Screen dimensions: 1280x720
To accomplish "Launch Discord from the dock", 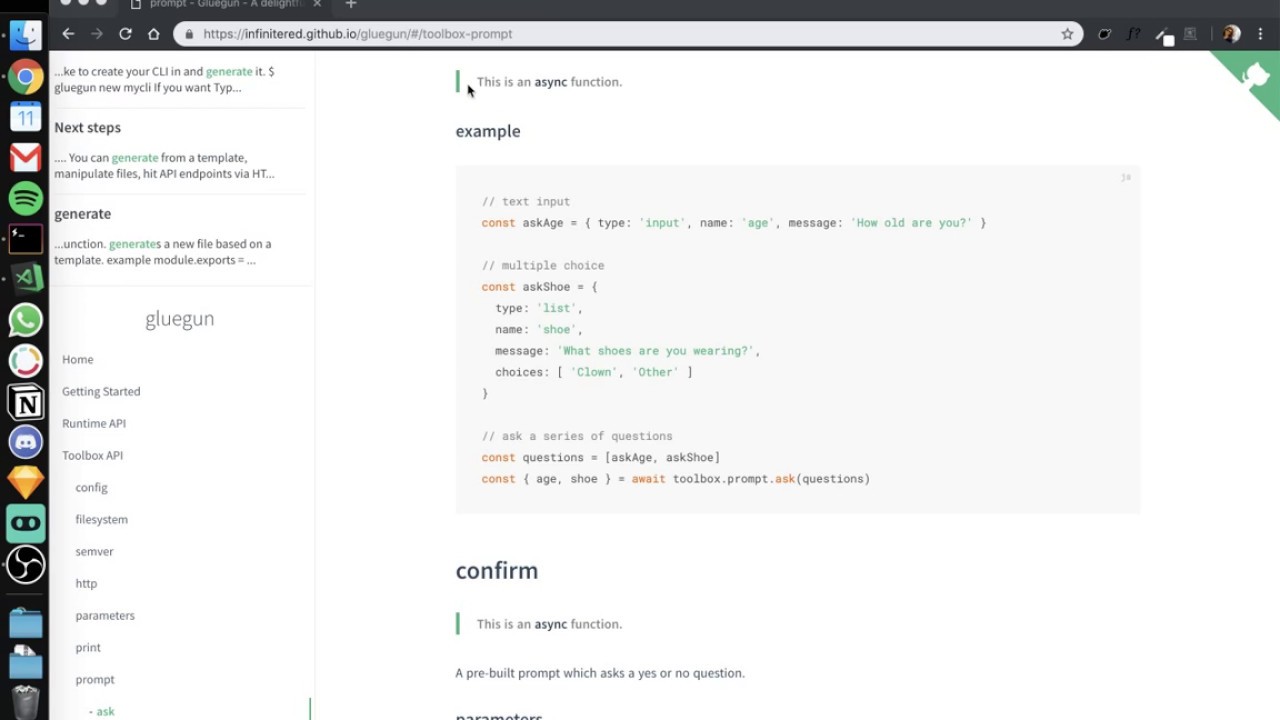I will point(26,441).
